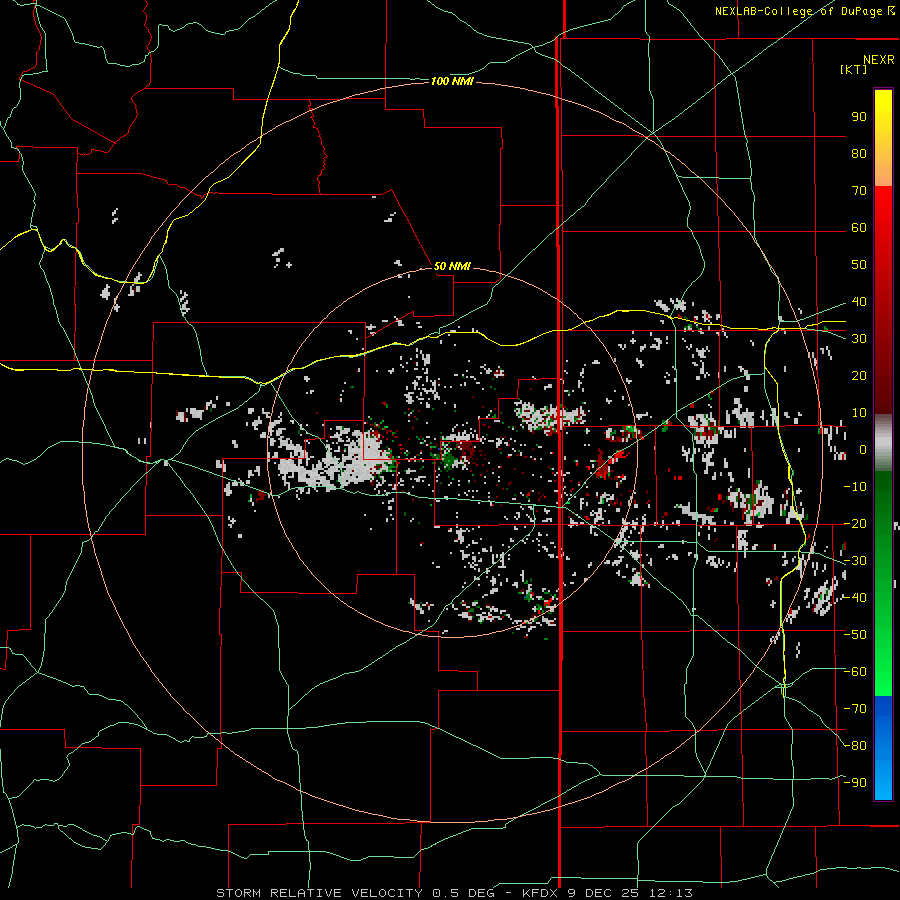Click the 60 value on the velocity scale
This screenshot has height=900, width=900.
point(859,228)
